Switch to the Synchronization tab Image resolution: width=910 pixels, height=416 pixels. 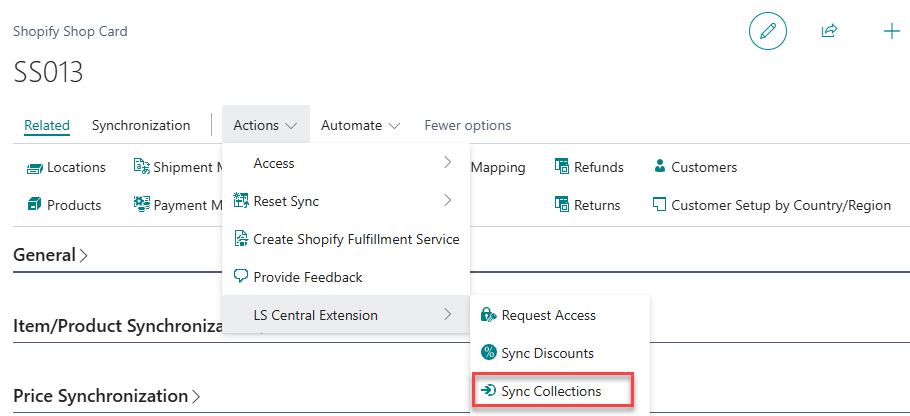coord(141,125)
